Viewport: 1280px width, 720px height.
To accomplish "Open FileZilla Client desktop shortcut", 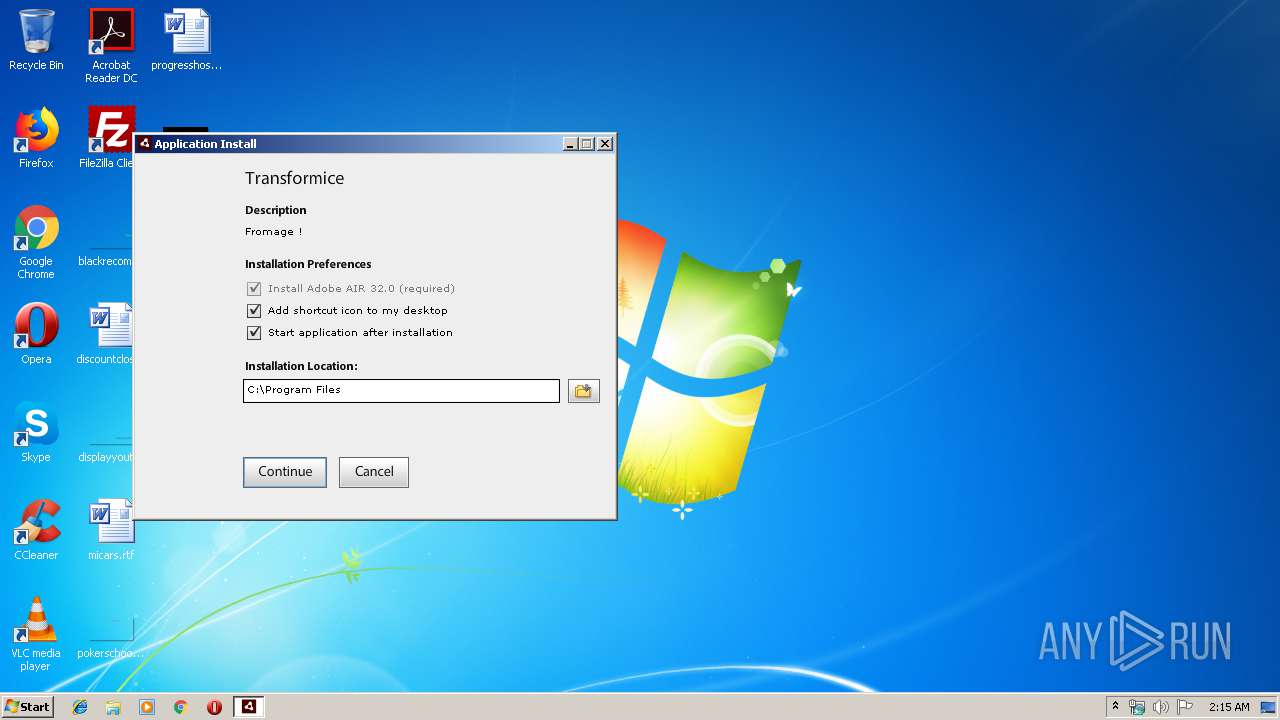I will tap(110, 138).
